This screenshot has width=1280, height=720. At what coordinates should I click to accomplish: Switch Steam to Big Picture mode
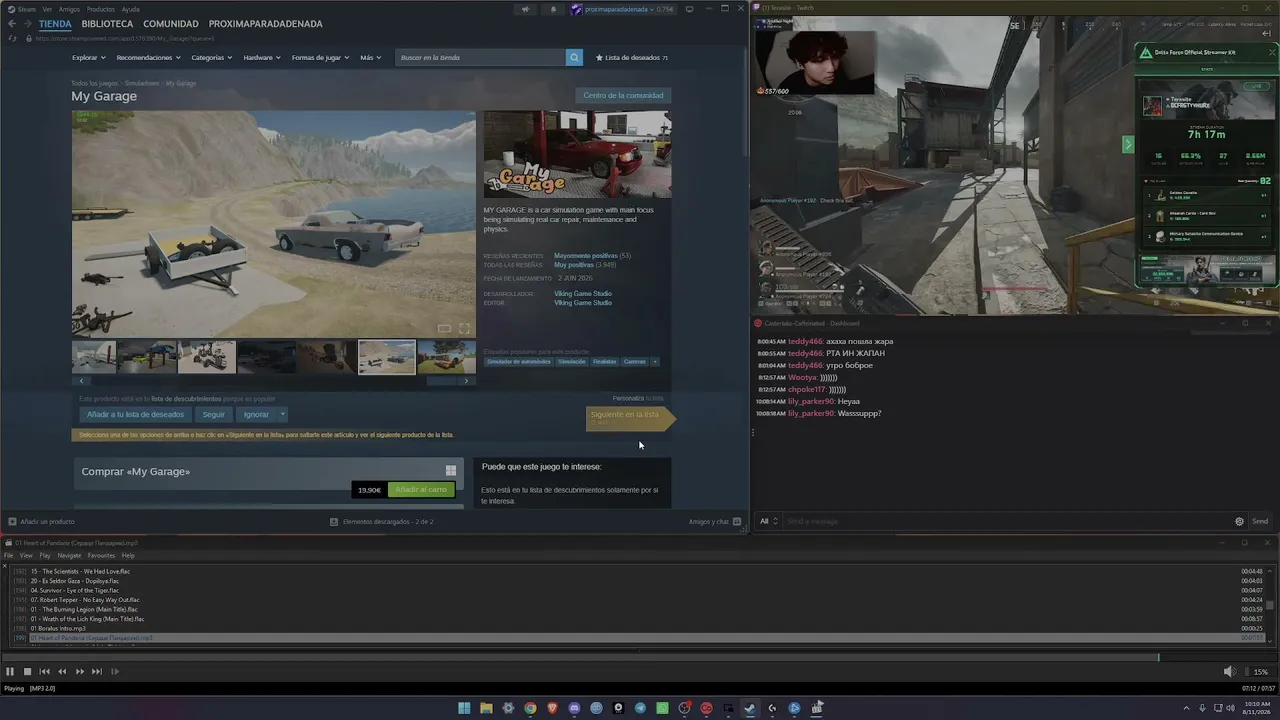coord(689,9)
